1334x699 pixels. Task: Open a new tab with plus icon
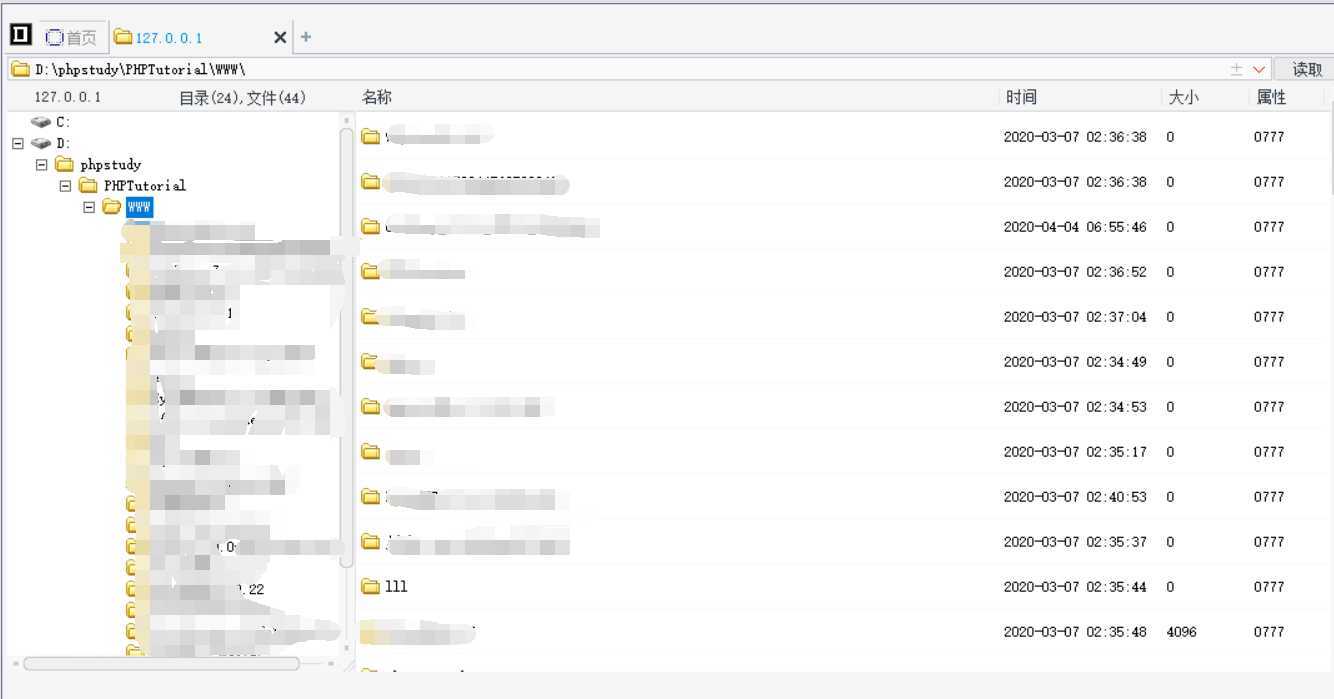306,37
